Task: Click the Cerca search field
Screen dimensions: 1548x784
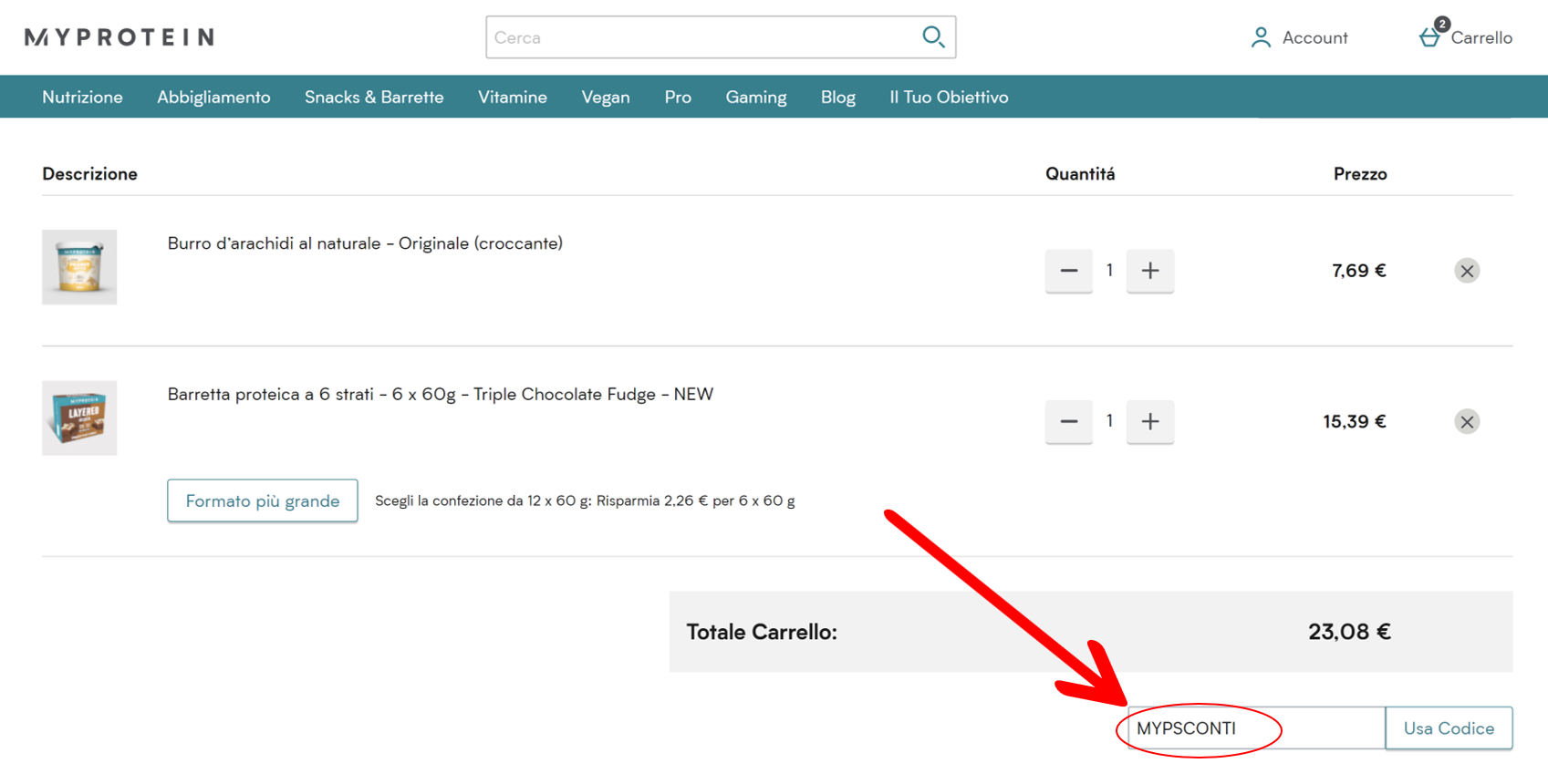Action: 702,37
